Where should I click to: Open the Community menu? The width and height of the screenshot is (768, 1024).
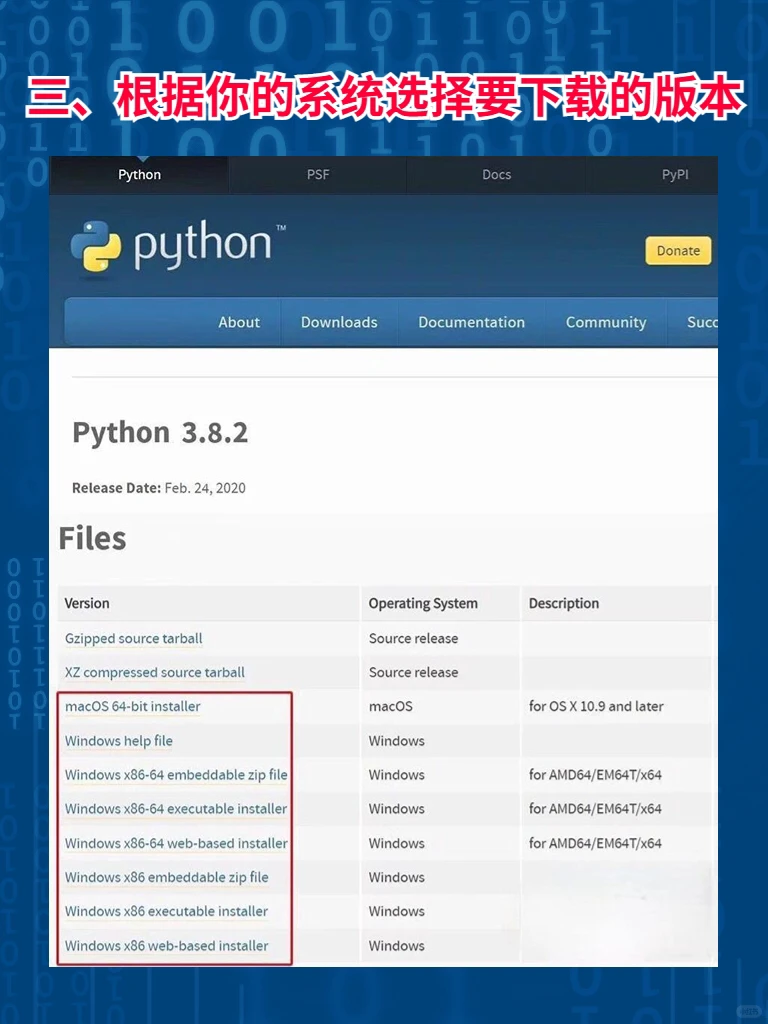coord(606,322)
